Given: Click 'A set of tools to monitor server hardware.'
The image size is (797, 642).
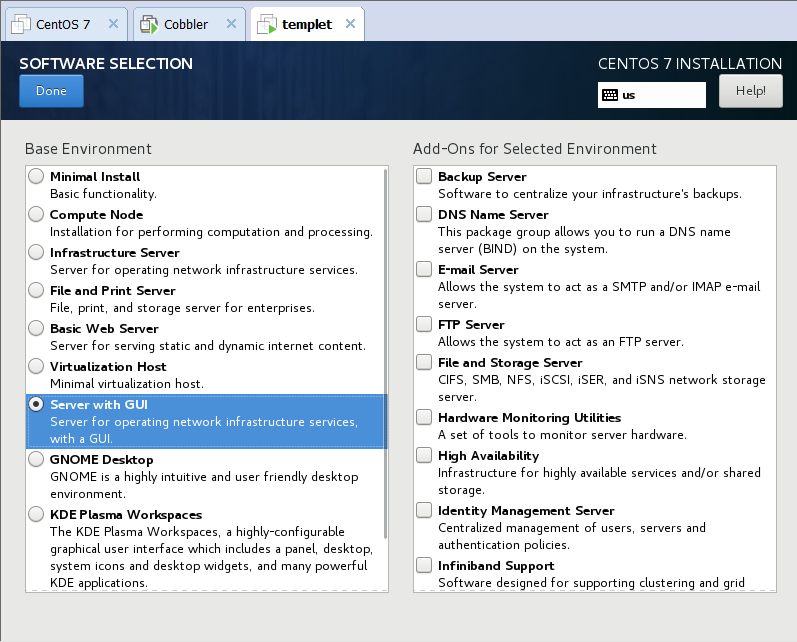Looking at the screenshot, I should tap(562, 435).
